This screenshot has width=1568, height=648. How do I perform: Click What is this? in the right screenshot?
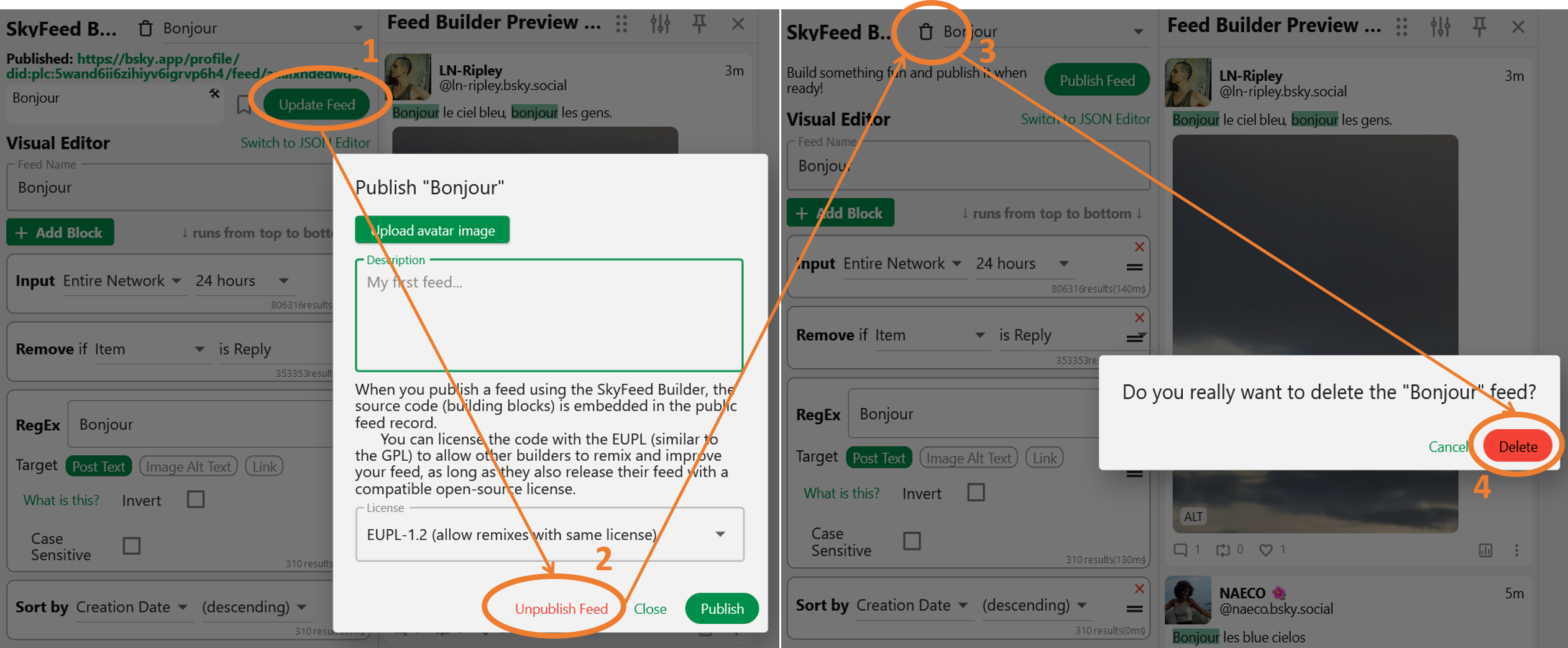coord(841,493)
